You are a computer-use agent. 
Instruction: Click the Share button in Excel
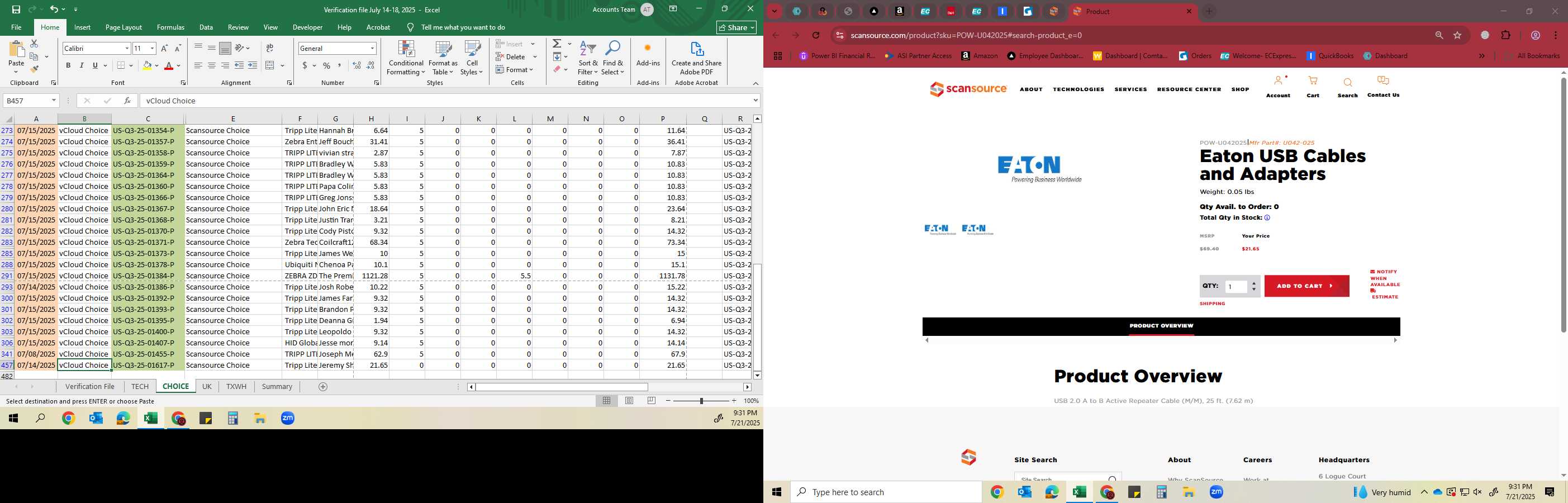(x=737, y=27)
